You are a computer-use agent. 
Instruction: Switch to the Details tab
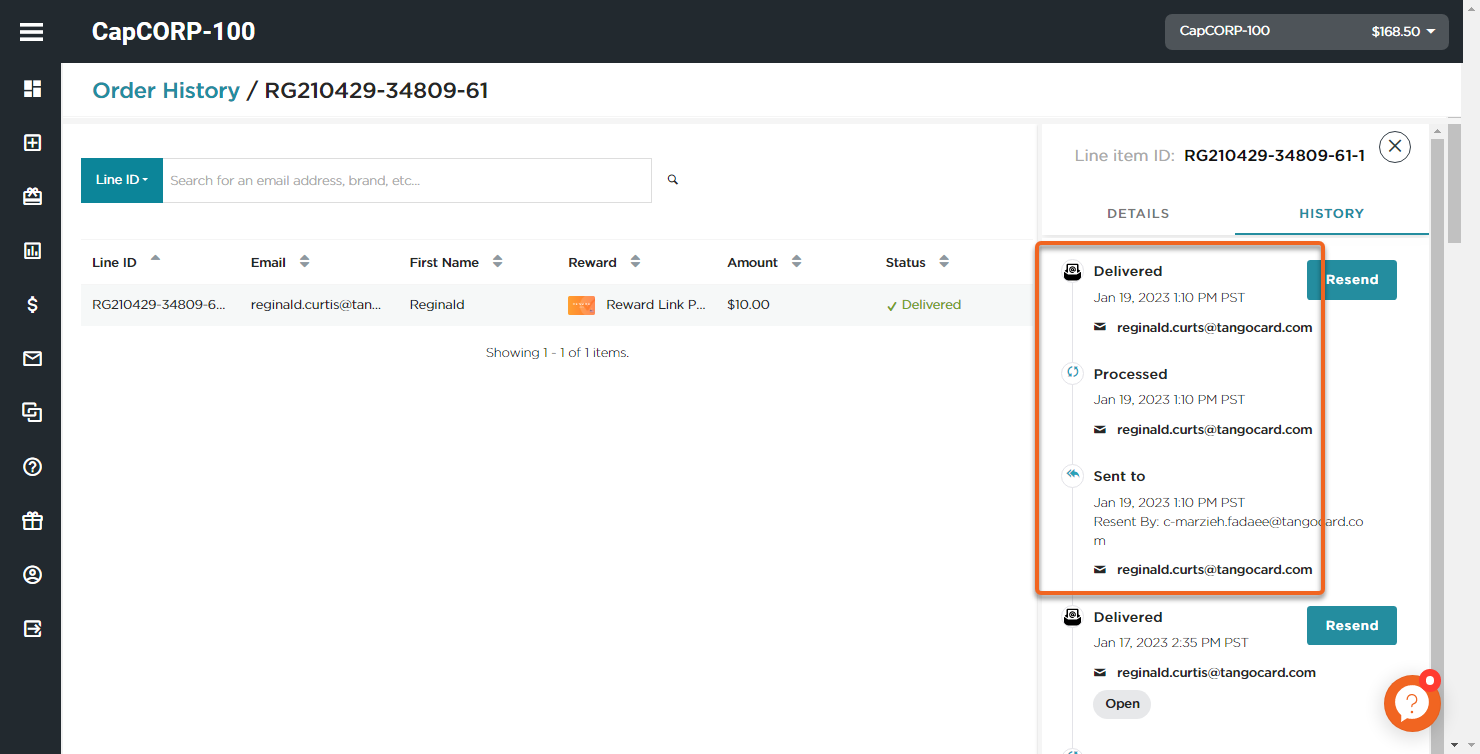point(1137,213)
